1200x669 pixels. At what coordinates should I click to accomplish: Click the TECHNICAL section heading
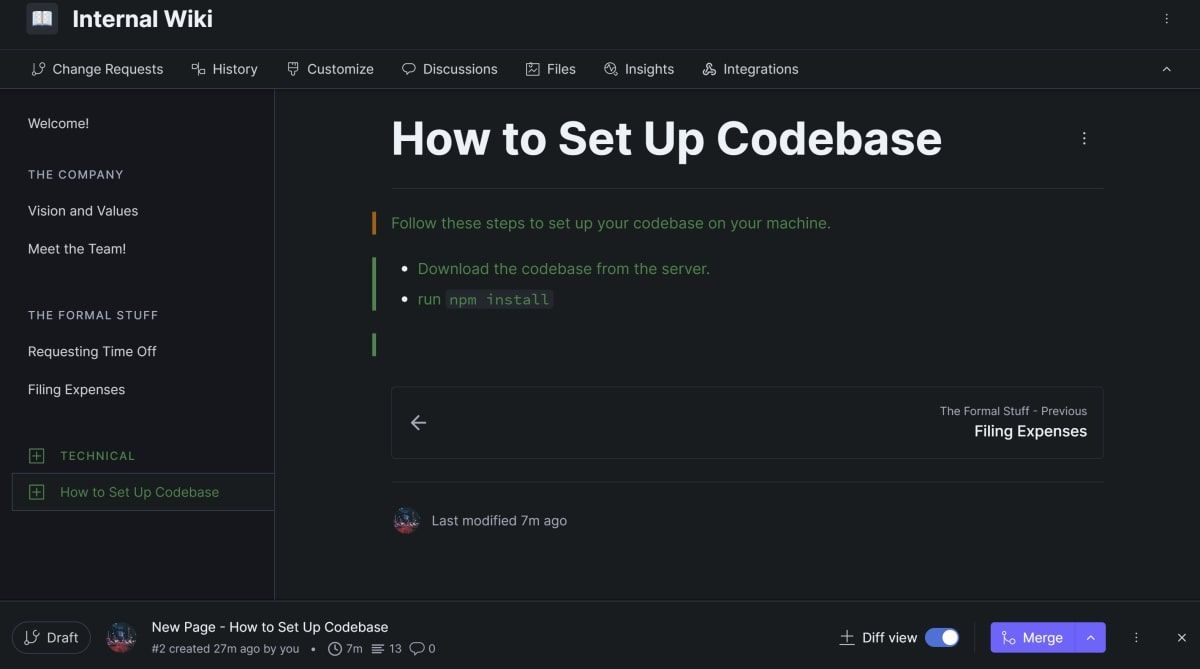[x=97, y=456]
